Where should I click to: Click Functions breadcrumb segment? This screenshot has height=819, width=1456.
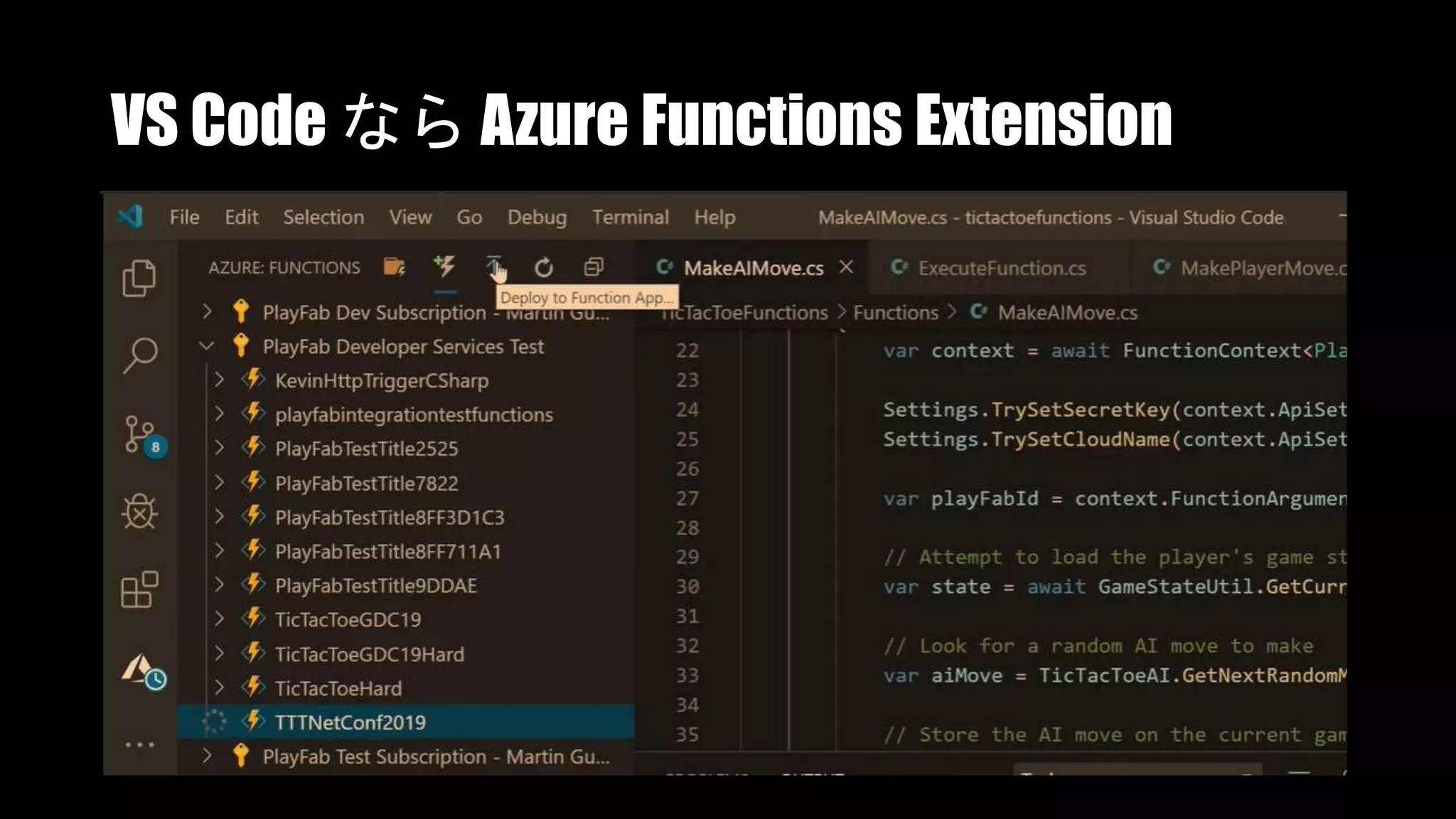896,312
